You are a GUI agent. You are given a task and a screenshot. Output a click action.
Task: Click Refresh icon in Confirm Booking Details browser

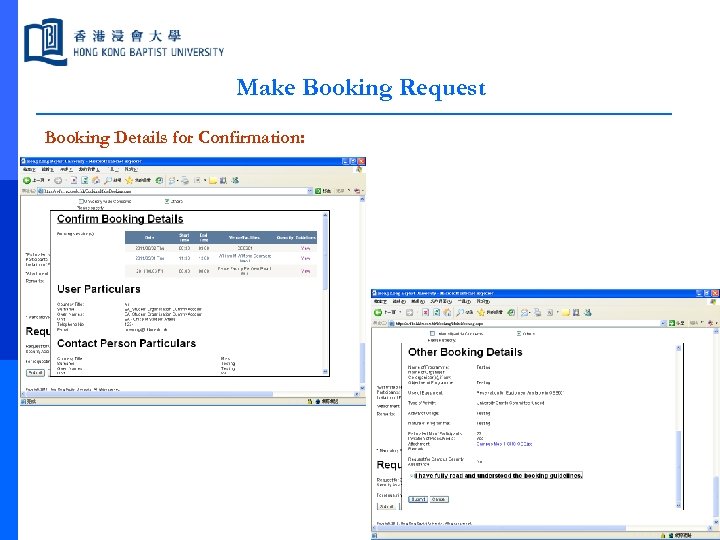(84, 180)
